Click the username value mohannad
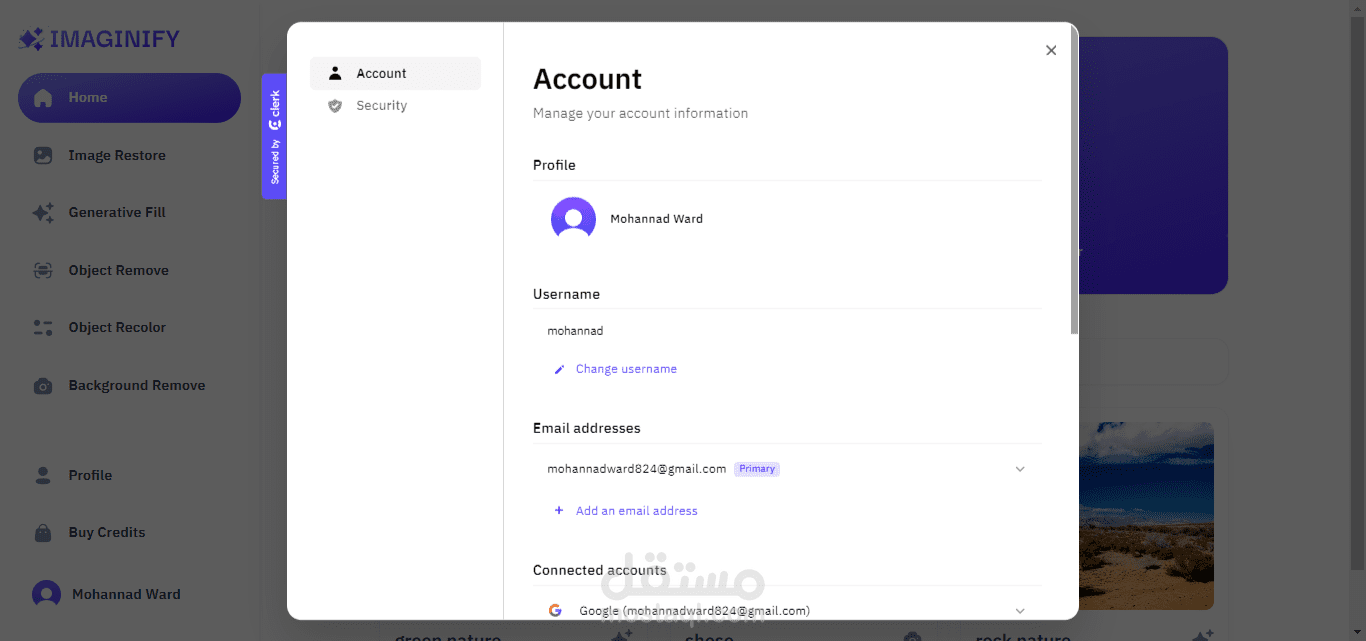This screenshot has height=641, width=1366. click(575, 331)
